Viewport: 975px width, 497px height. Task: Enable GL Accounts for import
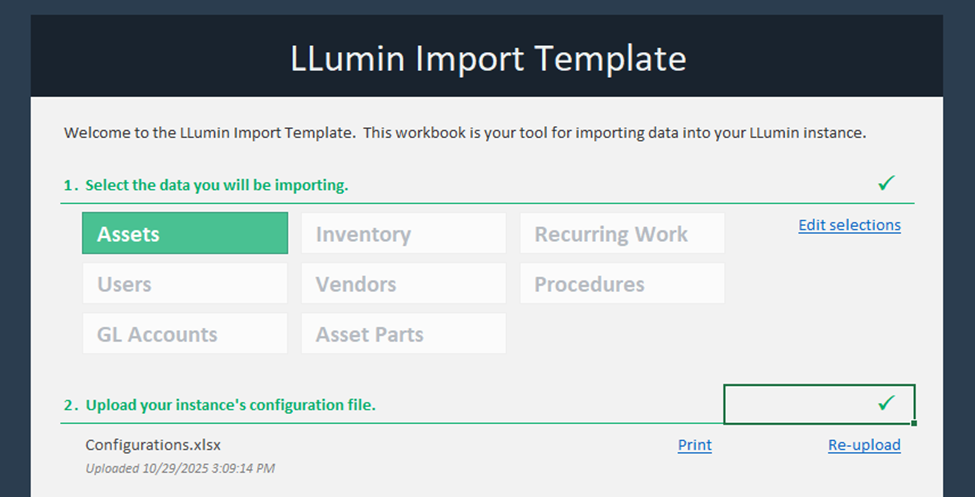[185, 334]
